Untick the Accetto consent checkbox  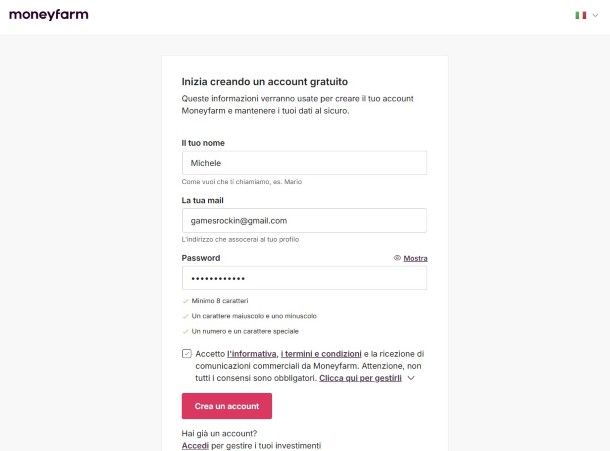tap(187, 354)
